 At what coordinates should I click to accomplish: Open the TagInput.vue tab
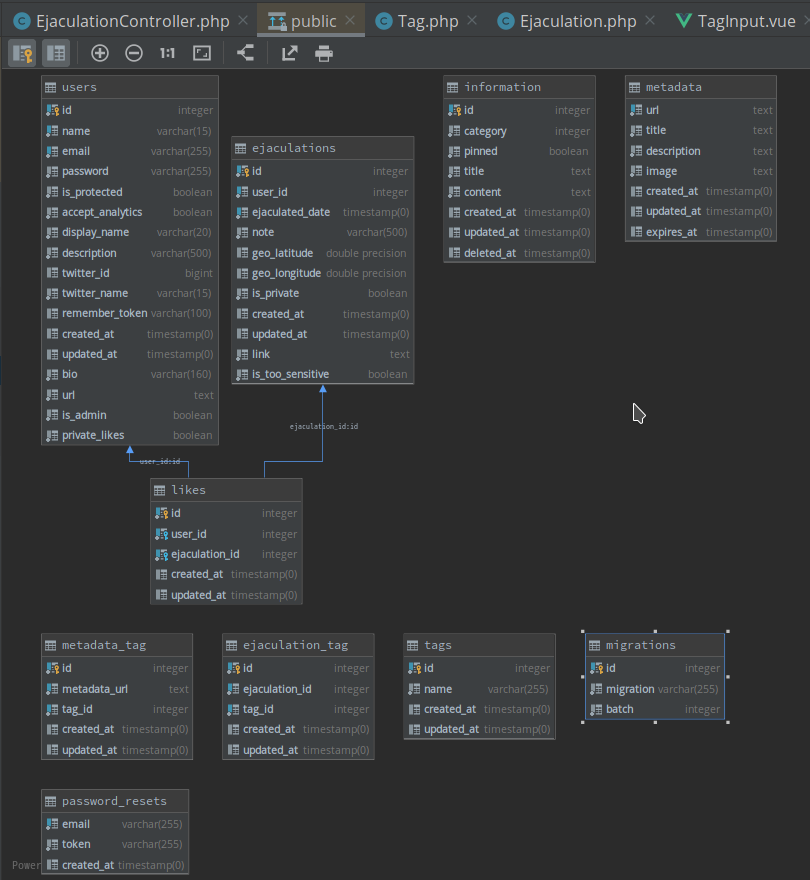tap(746, 21)
